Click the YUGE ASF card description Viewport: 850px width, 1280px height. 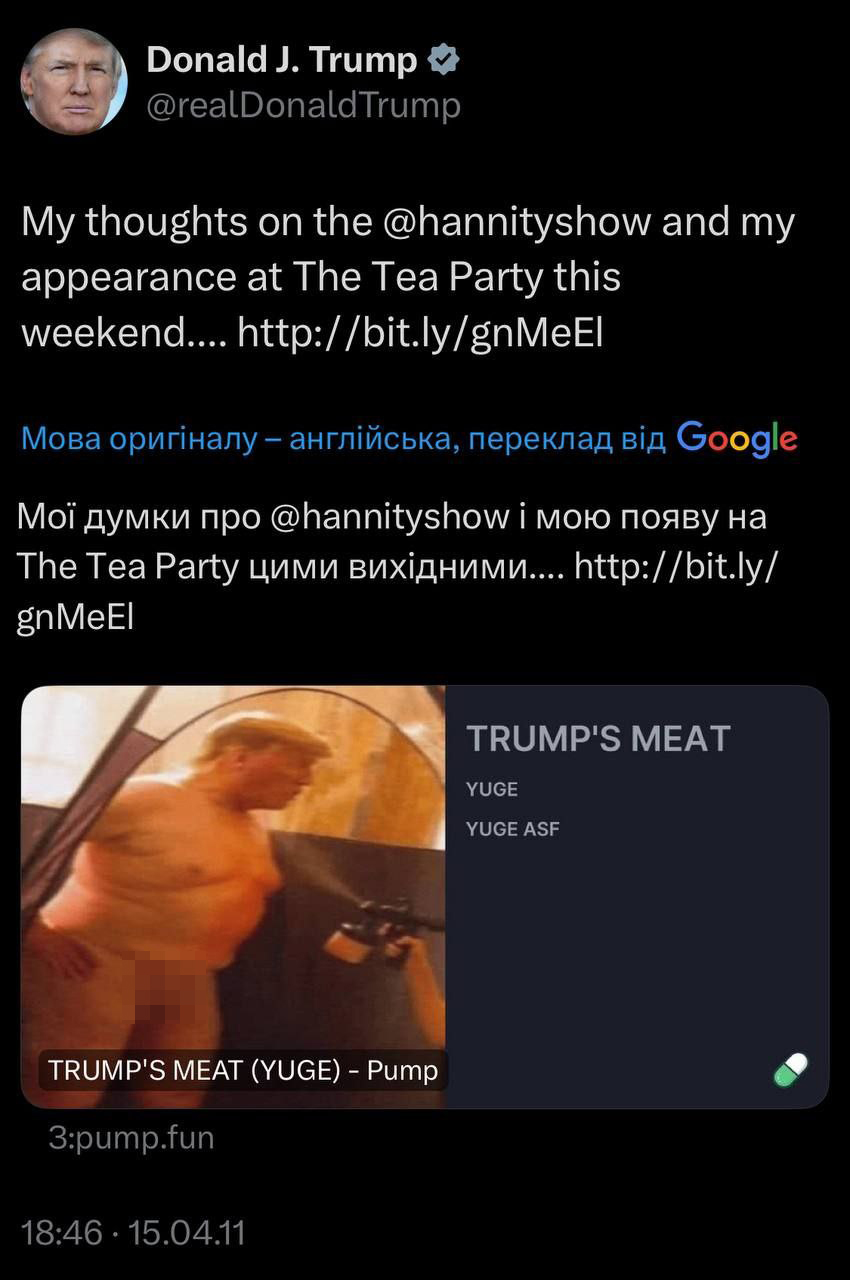tap(513, 829)
